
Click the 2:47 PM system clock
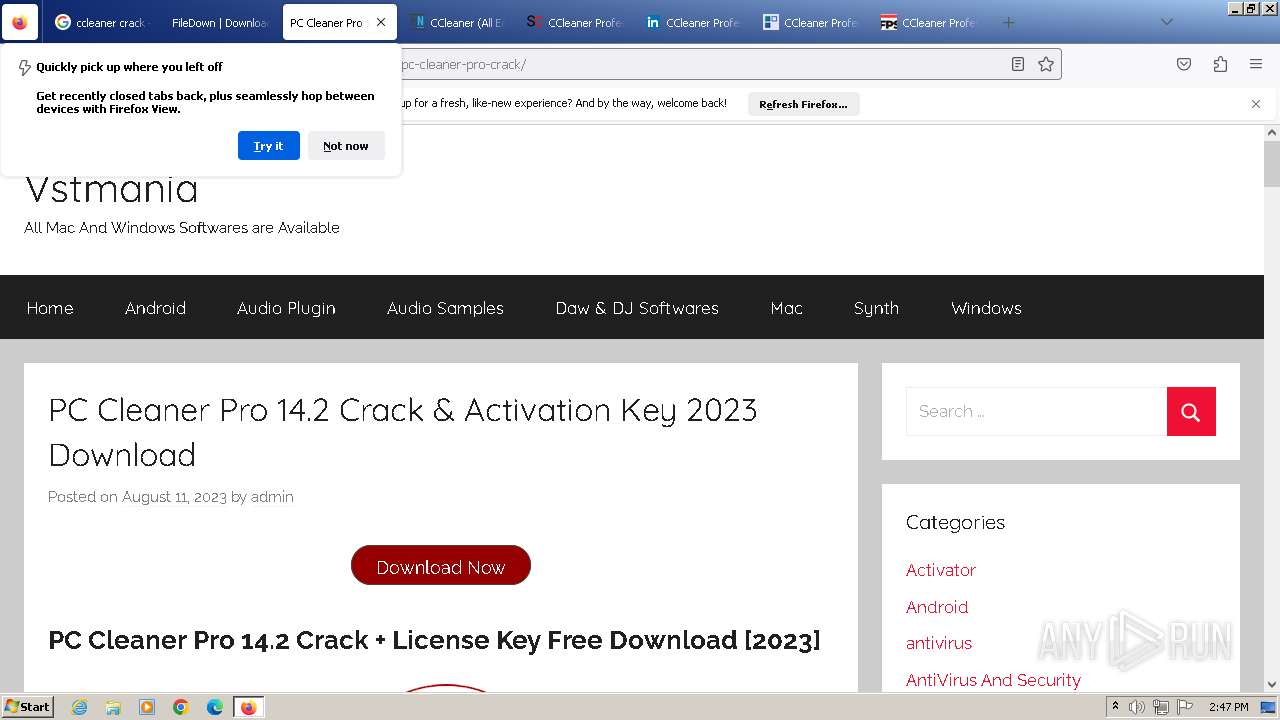click(1228, 707)
